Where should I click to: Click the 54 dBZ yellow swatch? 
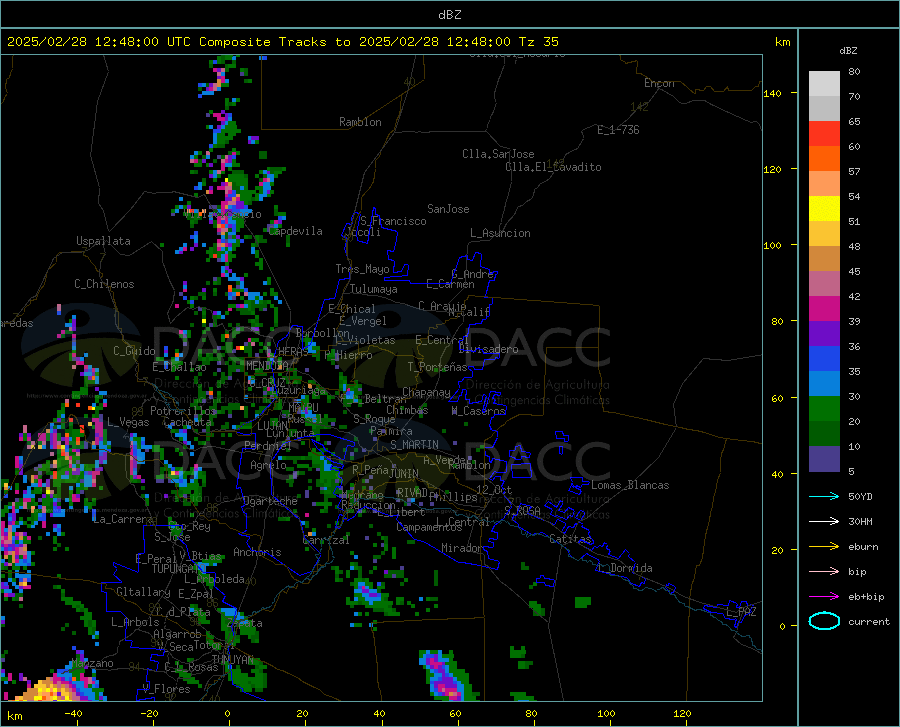(824, 208)
